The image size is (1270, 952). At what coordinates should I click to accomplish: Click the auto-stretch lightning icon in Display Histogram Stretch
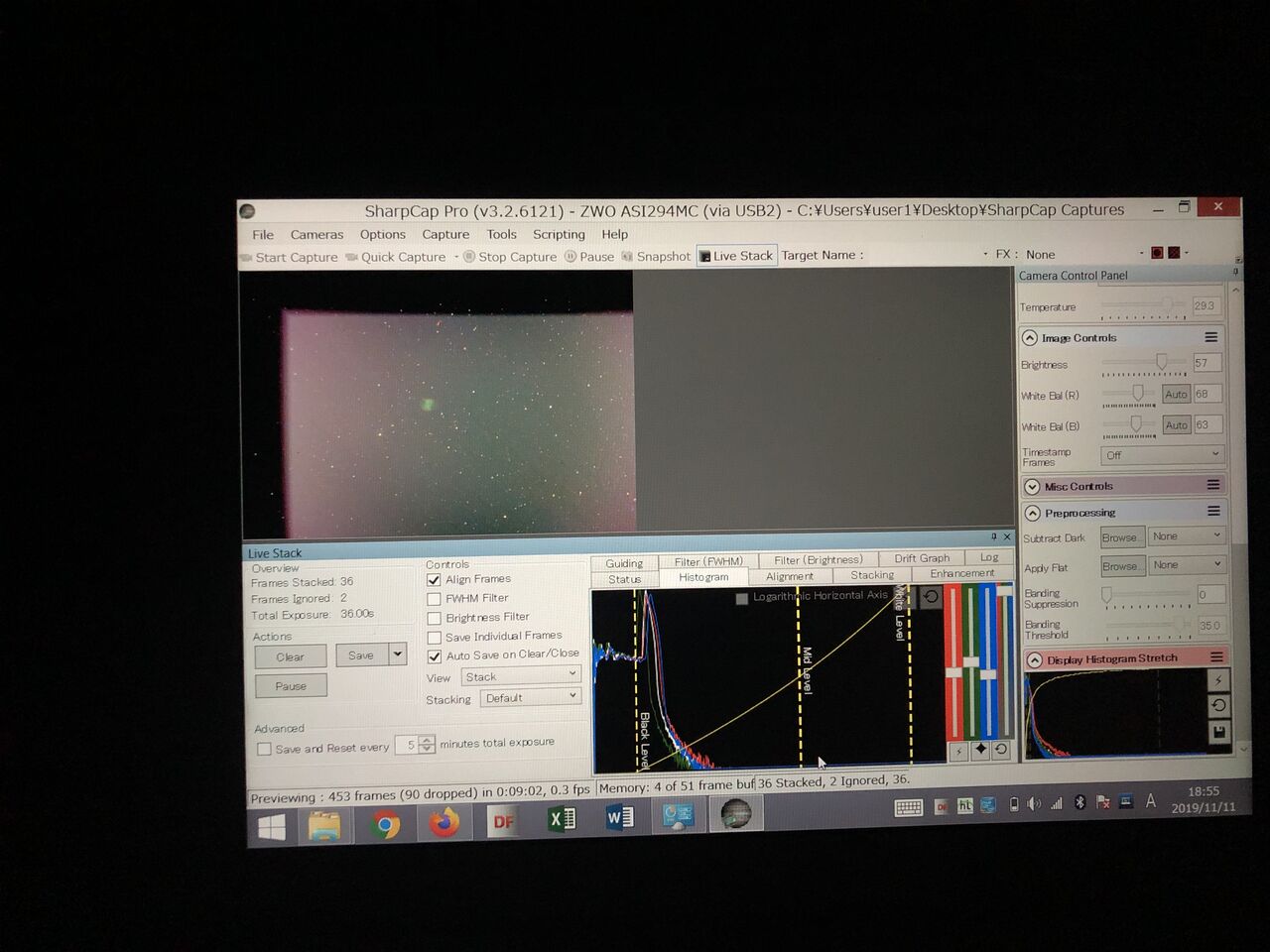[x=1218, y=680]
